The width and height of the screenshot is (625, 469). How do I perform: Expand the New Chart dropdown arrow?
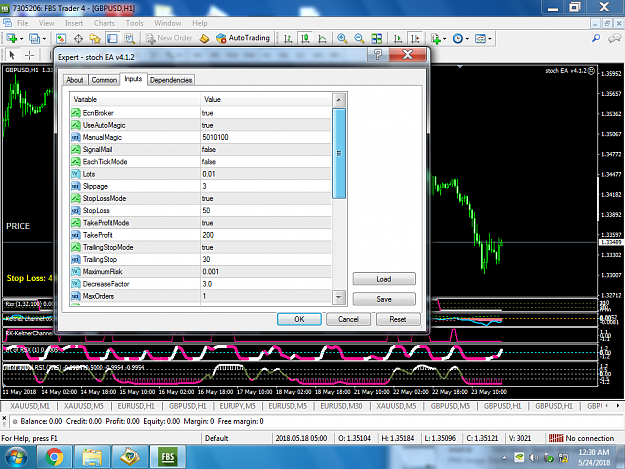click(x=22, y=39)
